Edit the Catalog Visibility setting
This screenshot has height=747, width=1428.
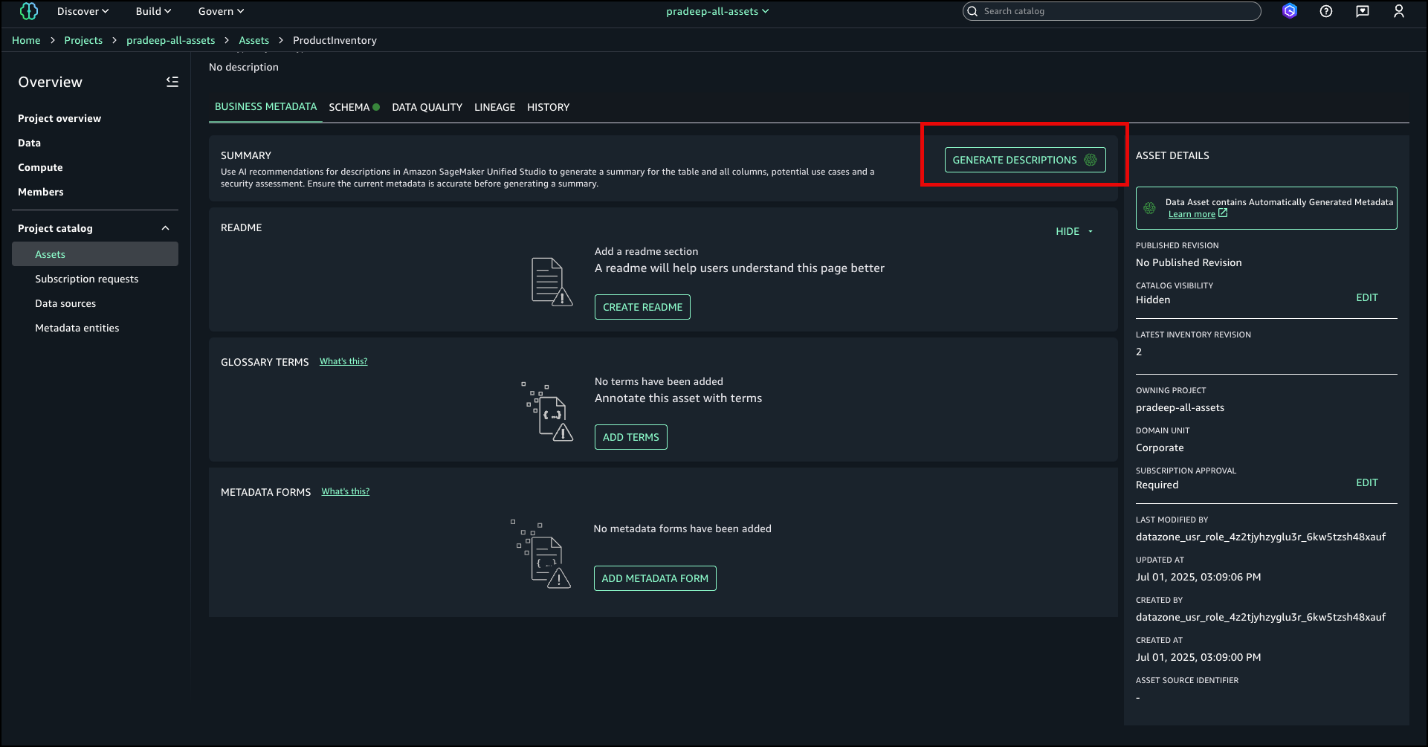pyautogui.click(x=1367, y=298)
